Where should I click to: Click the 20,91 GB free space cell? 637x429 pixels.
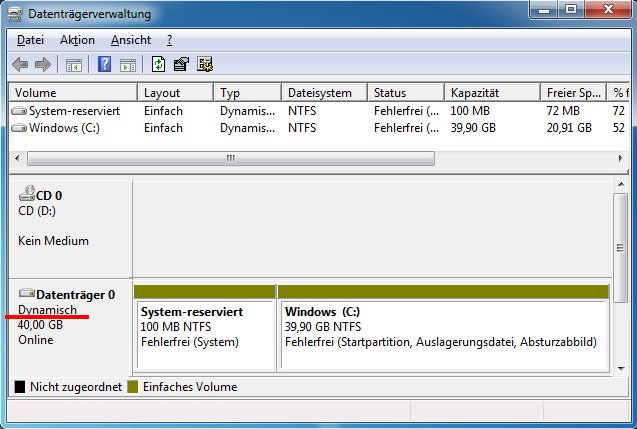(569, 128)
